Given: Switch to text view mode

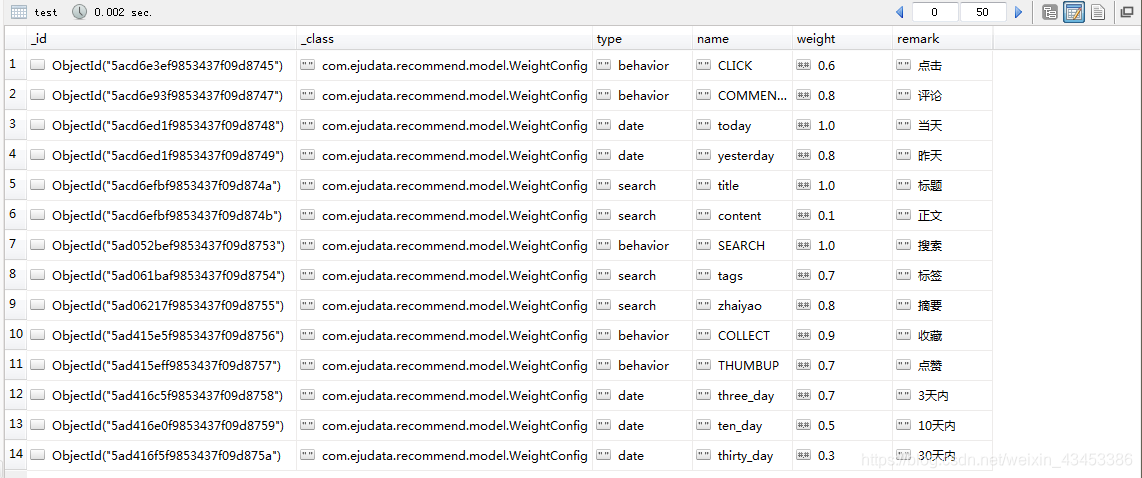Looking at the screenshot, I should tap(1098, 12).
